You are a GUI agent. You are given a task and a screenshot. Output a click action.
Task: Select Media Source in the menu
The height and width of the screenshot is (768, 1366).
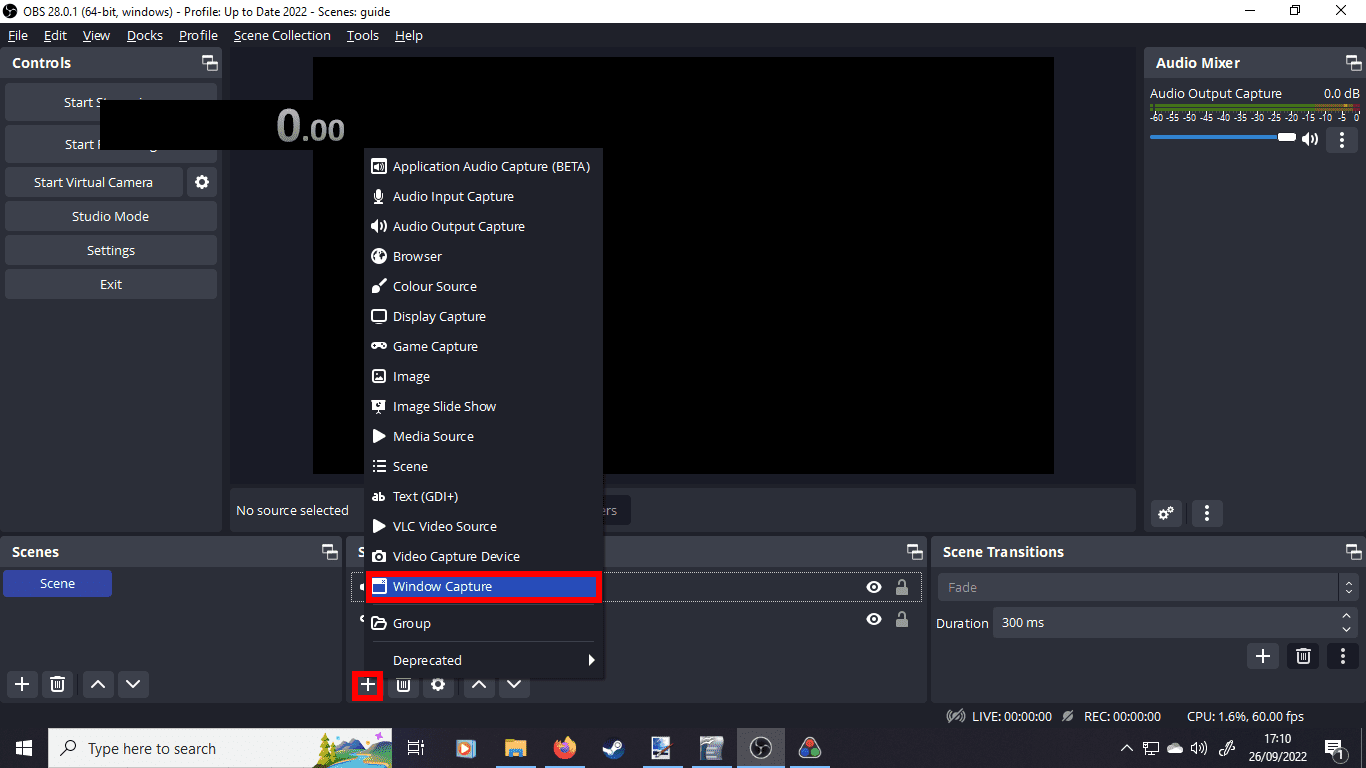pos(484,437)
